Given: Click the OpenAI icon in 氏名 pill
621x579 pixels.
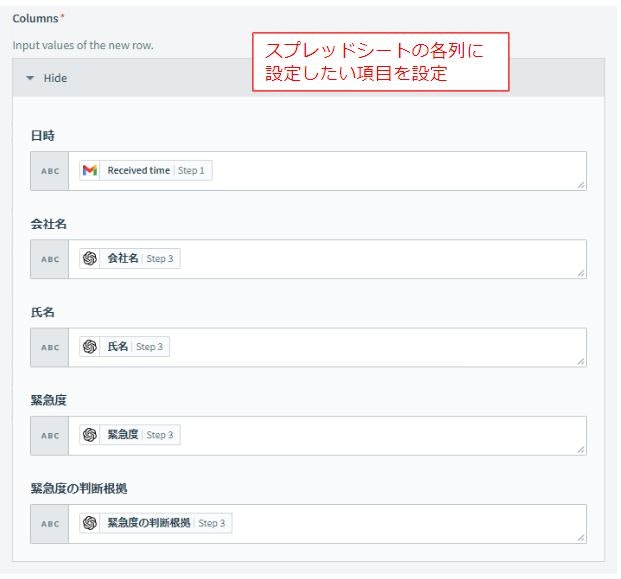Looking at the screenshot, I should tap(90, 347).
